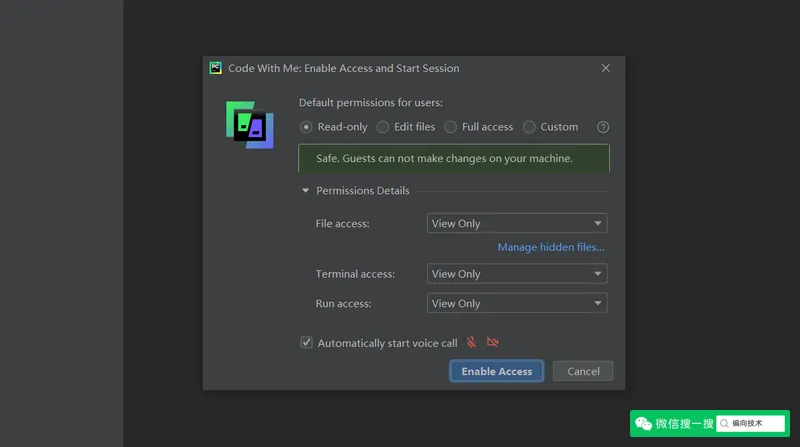
Task: Click the PyCharm icon in title bar
Action: pyautogui.click(x=216, y=68)
